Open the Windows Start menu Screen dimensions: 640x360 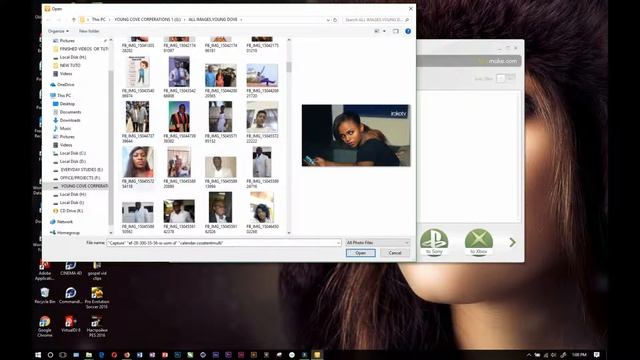coord(38,355)
